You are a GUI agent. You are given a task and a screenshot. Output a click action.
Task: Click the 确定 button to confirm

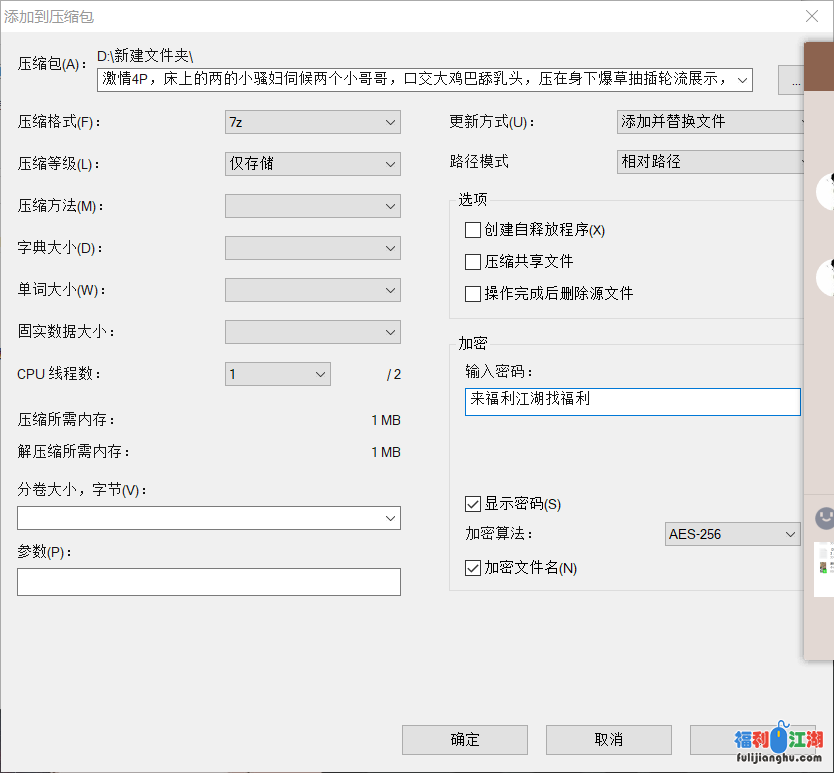pos(465,740)
